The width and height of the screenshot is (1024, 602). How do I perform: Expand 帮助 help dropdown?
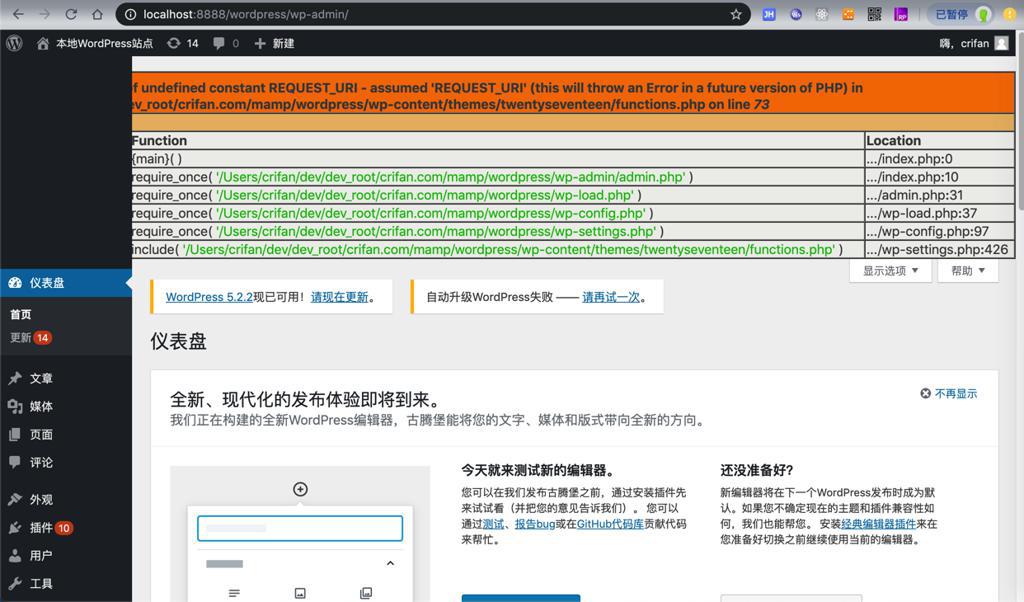click(967, 270)
